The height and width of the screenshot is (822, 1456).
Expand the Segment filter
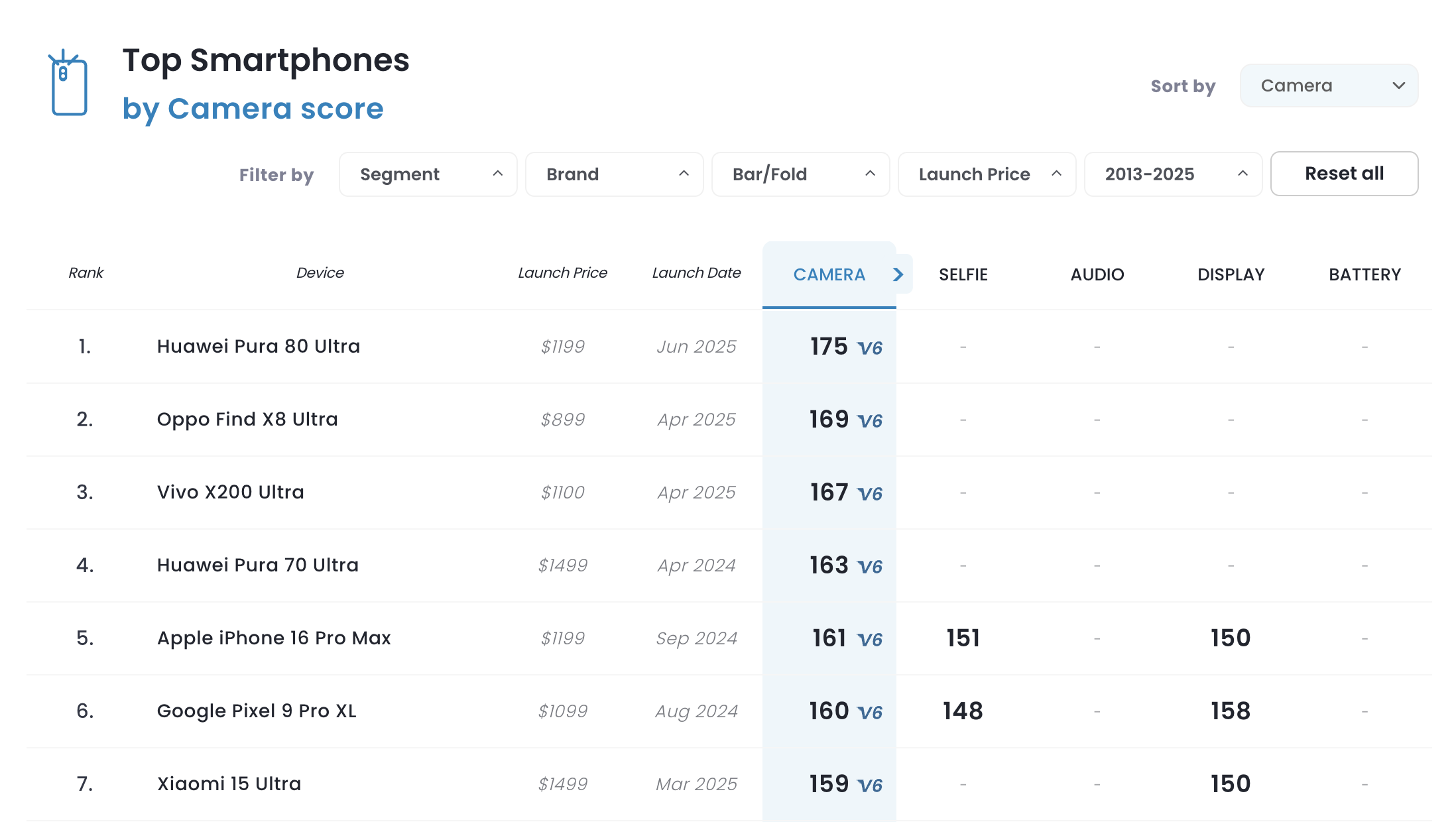pyautogui.click(x=428, y=174)
